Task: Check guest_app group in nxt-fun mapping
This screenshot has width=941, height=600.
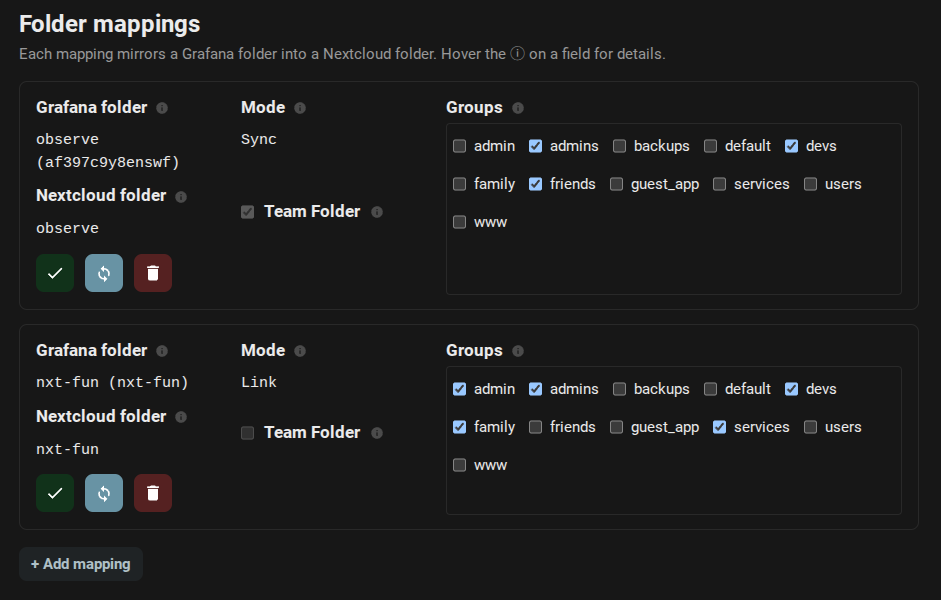Action: click(x=616, y=427)
